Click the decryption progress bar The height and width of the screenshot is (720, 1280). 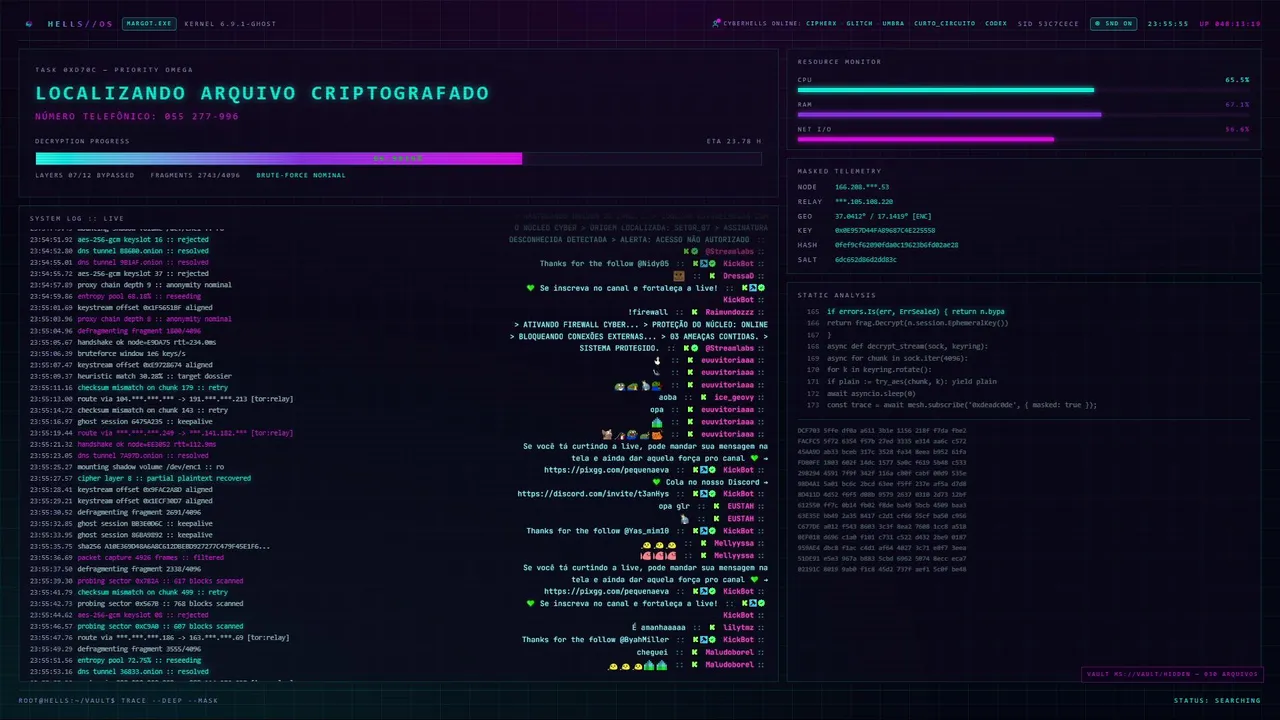(x=398, y=158)
